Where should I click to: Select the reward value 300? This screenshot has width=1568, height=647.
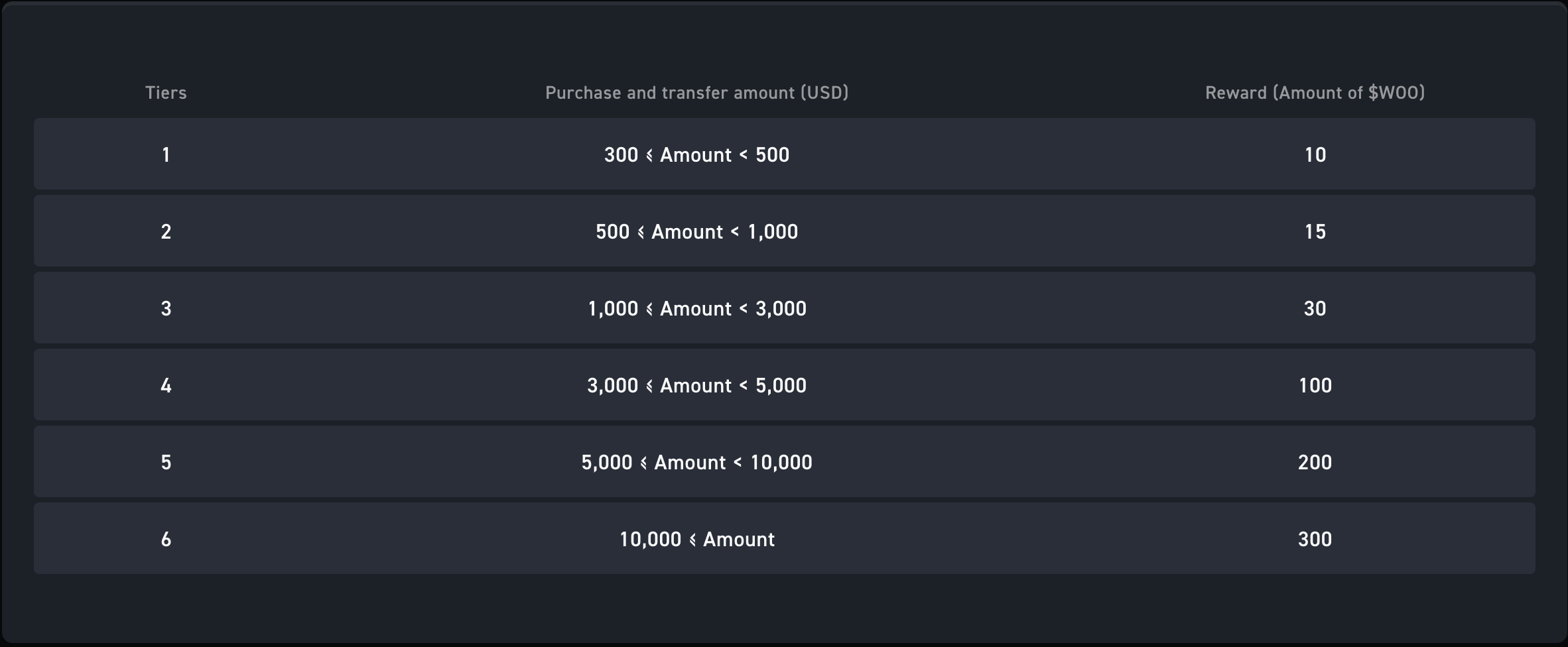(1315, 540)
